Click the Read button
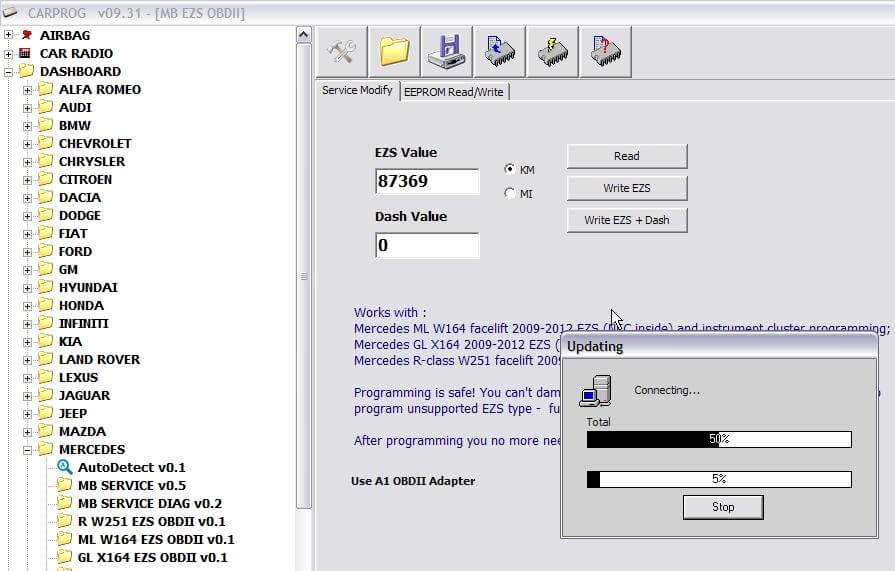The width and height of the screenshot is (895, 571). 627,156
